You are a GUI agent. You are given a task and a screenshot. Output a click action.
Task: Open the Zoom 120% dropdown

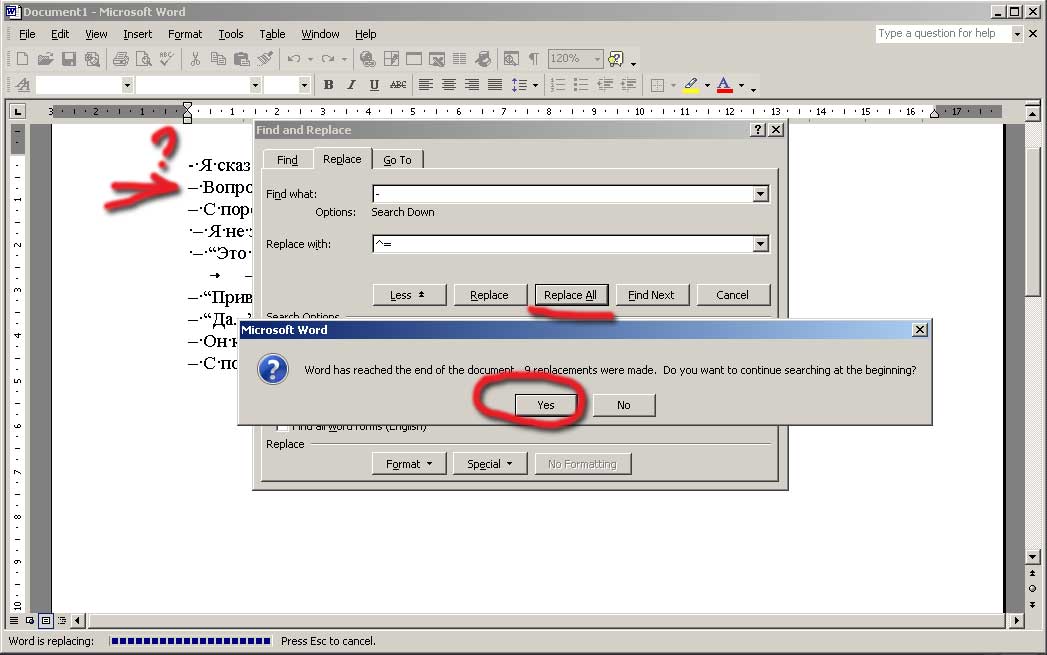click(x=597, y=59)
